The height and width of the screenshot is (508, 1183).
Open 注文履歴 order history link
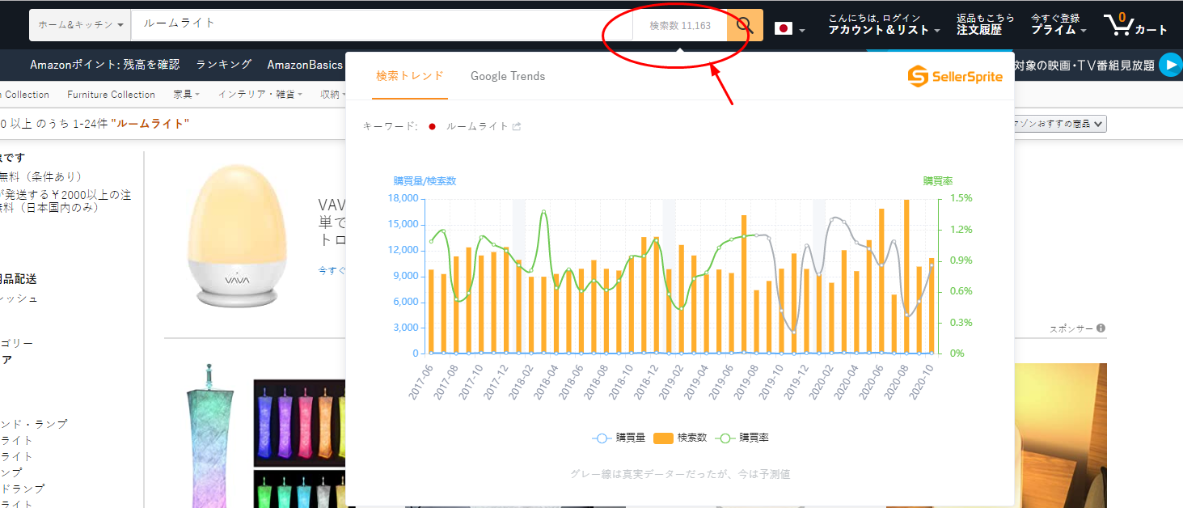pyautogui.click(x=984, y=30)
